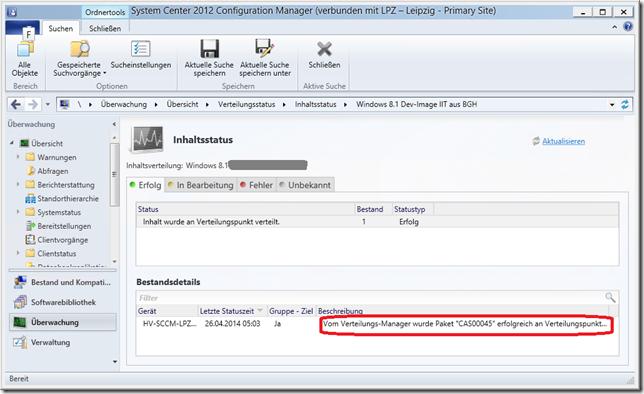The width and height of the screenshot is (644, 394).
Task: Click the Bestand und Kompatibilität workspace icon
Action: click(20, 282)
